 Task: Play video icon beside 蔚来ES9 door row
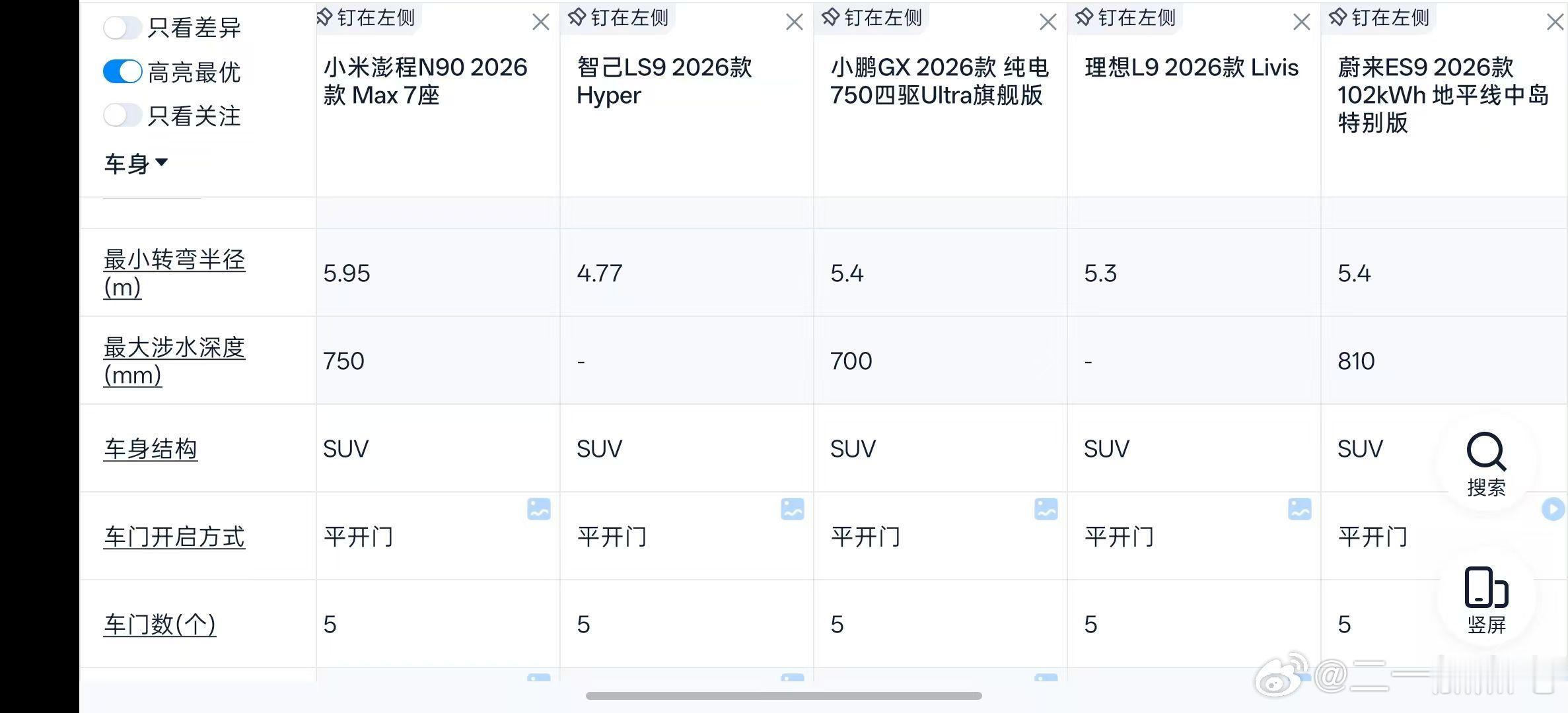click(1553, 509)
